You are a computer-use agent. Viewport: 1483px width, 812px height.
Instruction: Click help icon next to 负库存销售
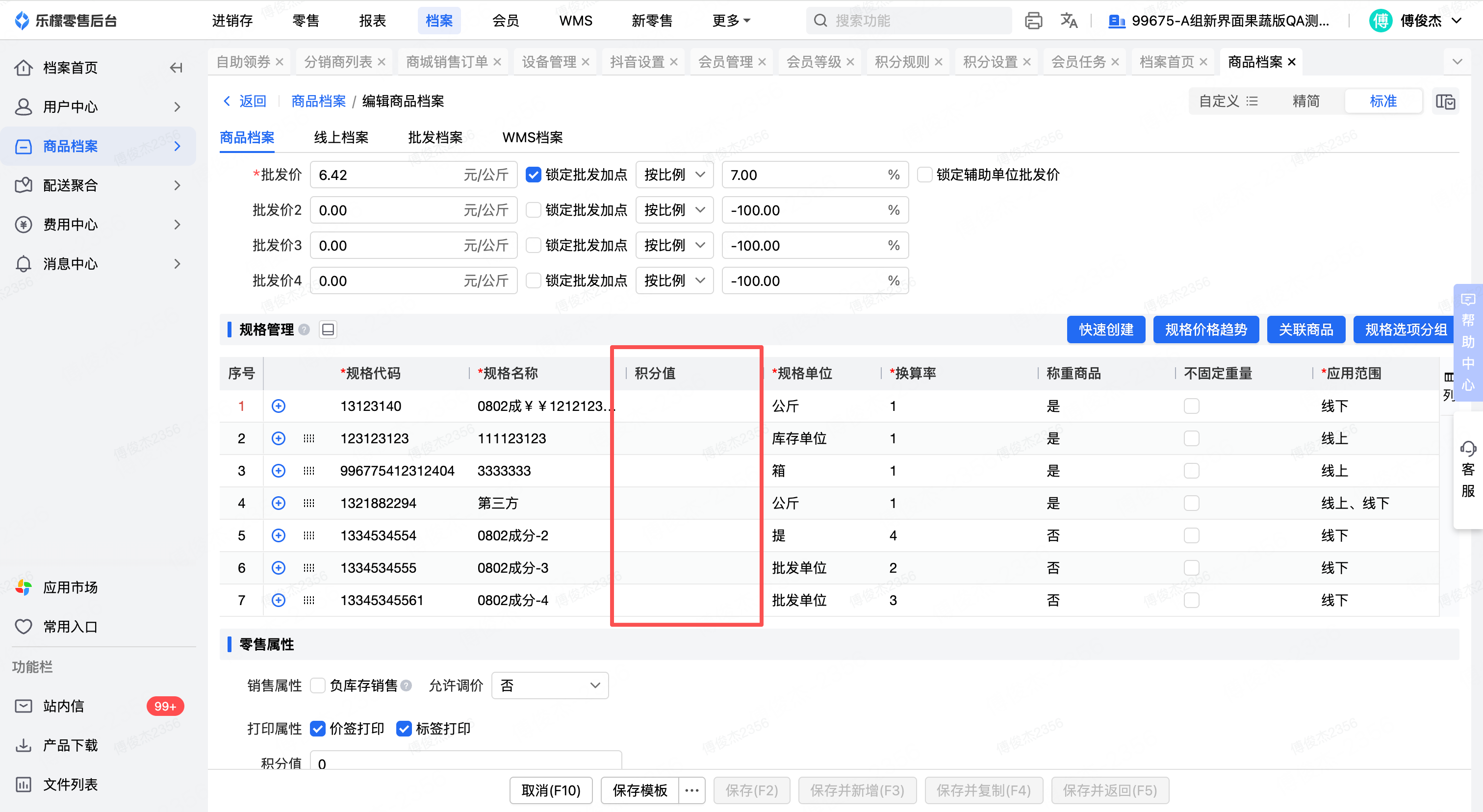tap(407, 685)
